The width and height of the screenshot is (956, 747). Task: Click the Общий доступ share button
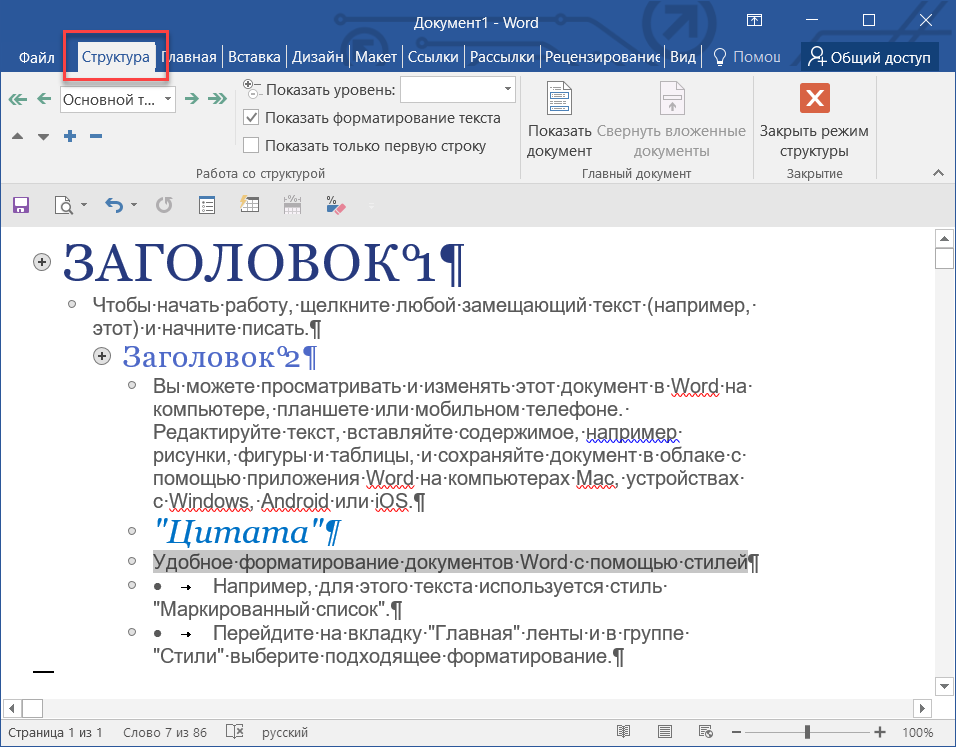pos(869,57)
